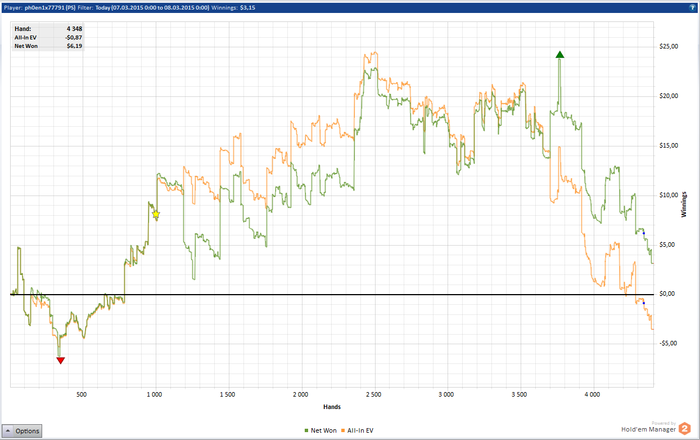Toggle the Net Won legend entry
This screenshot has width=700, height=440.
321,431
